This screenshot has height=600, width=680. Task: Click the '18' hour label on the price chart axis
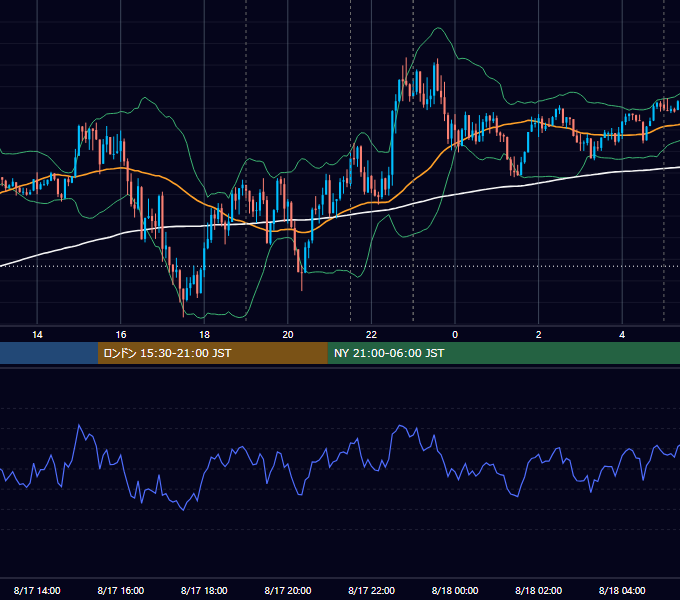pos(204,334)
